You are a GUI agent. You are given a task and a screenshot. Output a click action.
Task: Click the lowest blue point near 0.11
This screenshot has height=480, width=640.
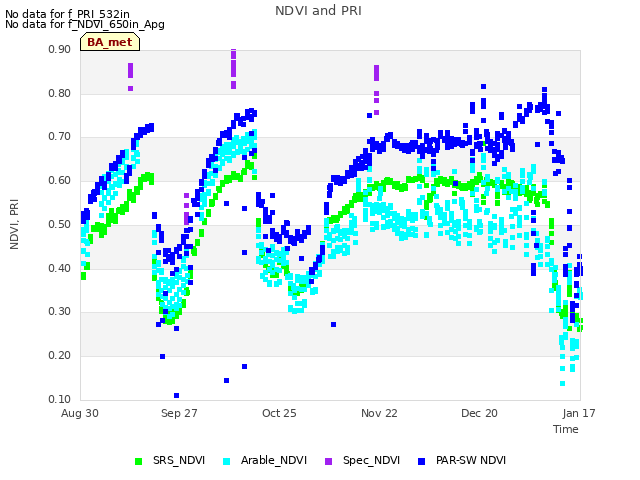click(x=176, y=396)
